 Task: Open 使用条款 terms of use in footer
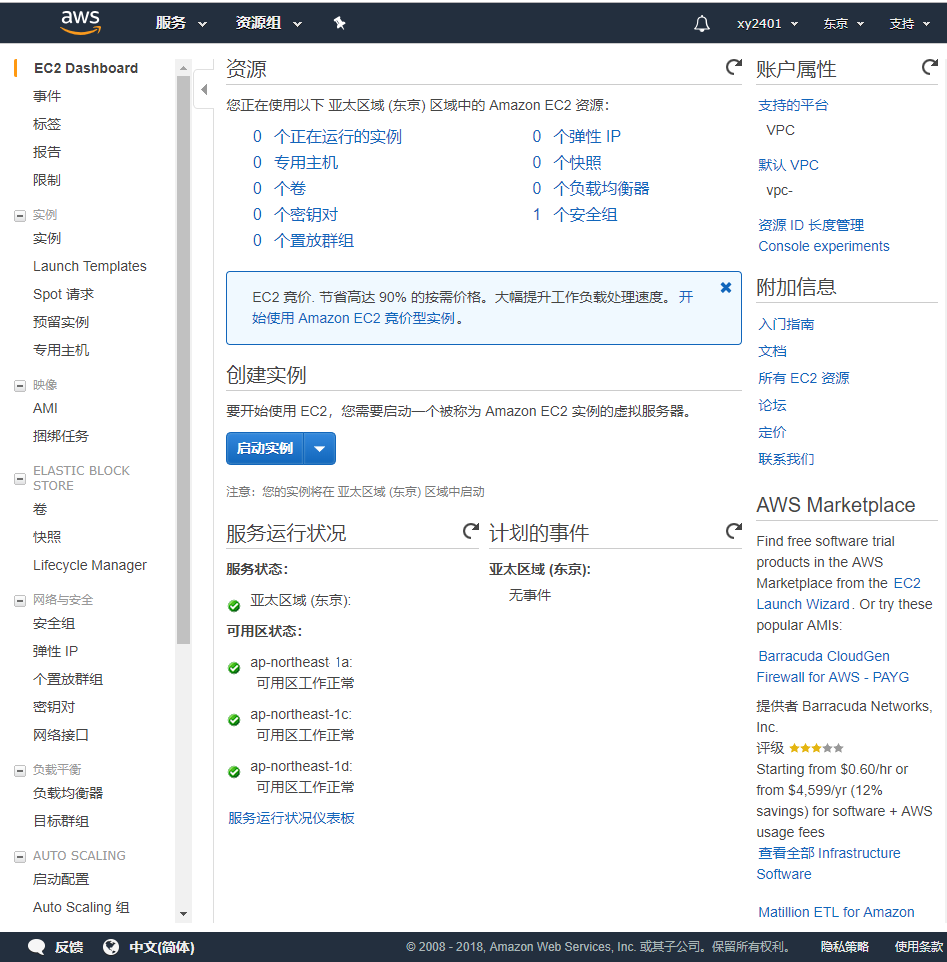[x=919, y=947]
